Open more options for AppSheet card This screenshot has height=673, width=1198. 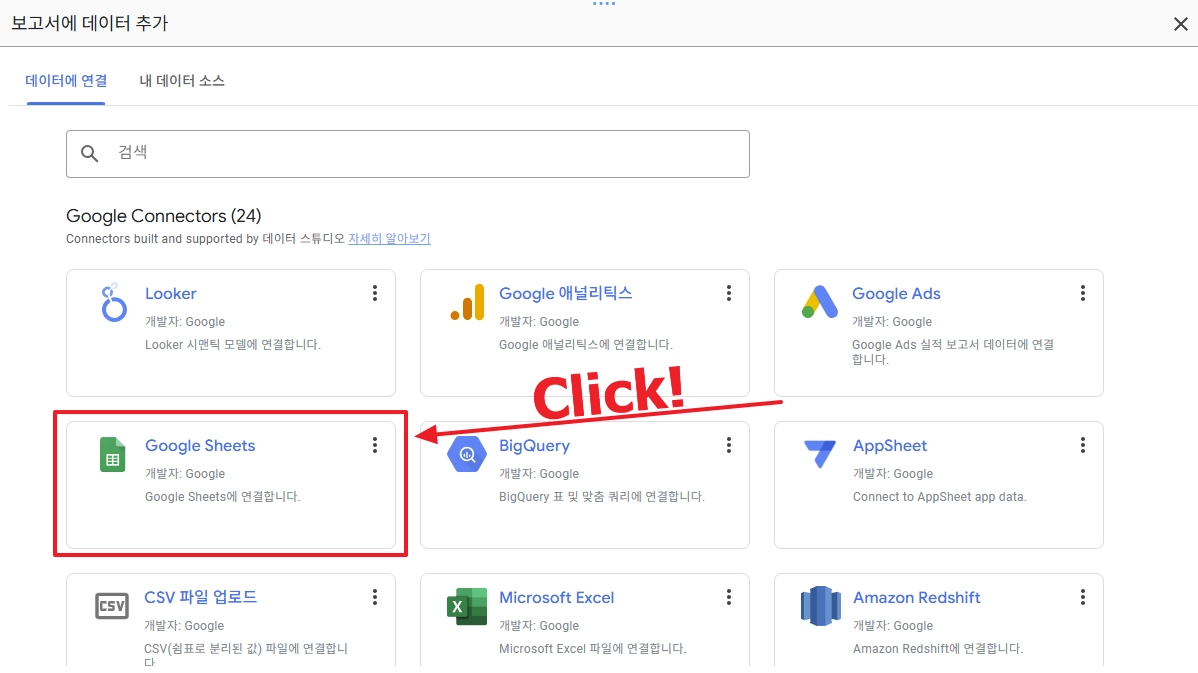click(1083, 445)
